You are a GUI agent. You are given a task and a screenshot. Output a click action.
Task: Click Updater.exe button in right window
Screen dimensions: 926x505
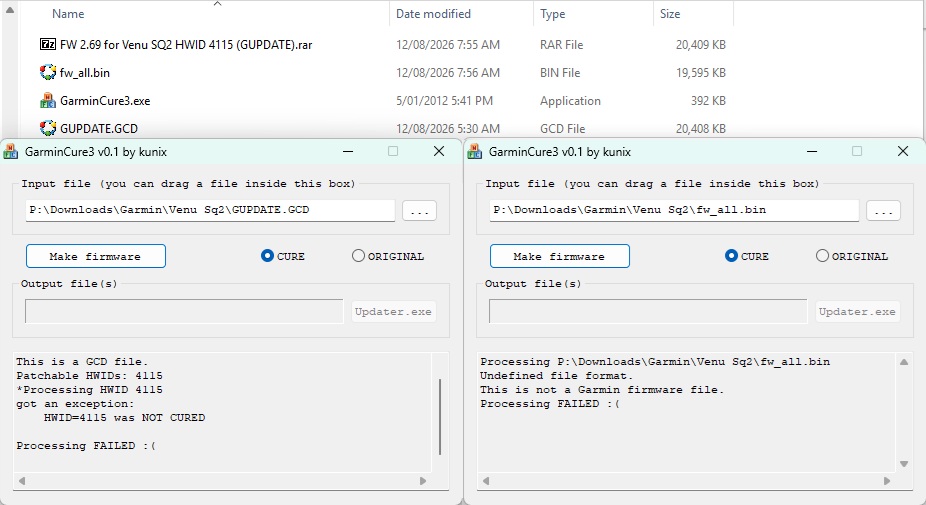[857, 311]
